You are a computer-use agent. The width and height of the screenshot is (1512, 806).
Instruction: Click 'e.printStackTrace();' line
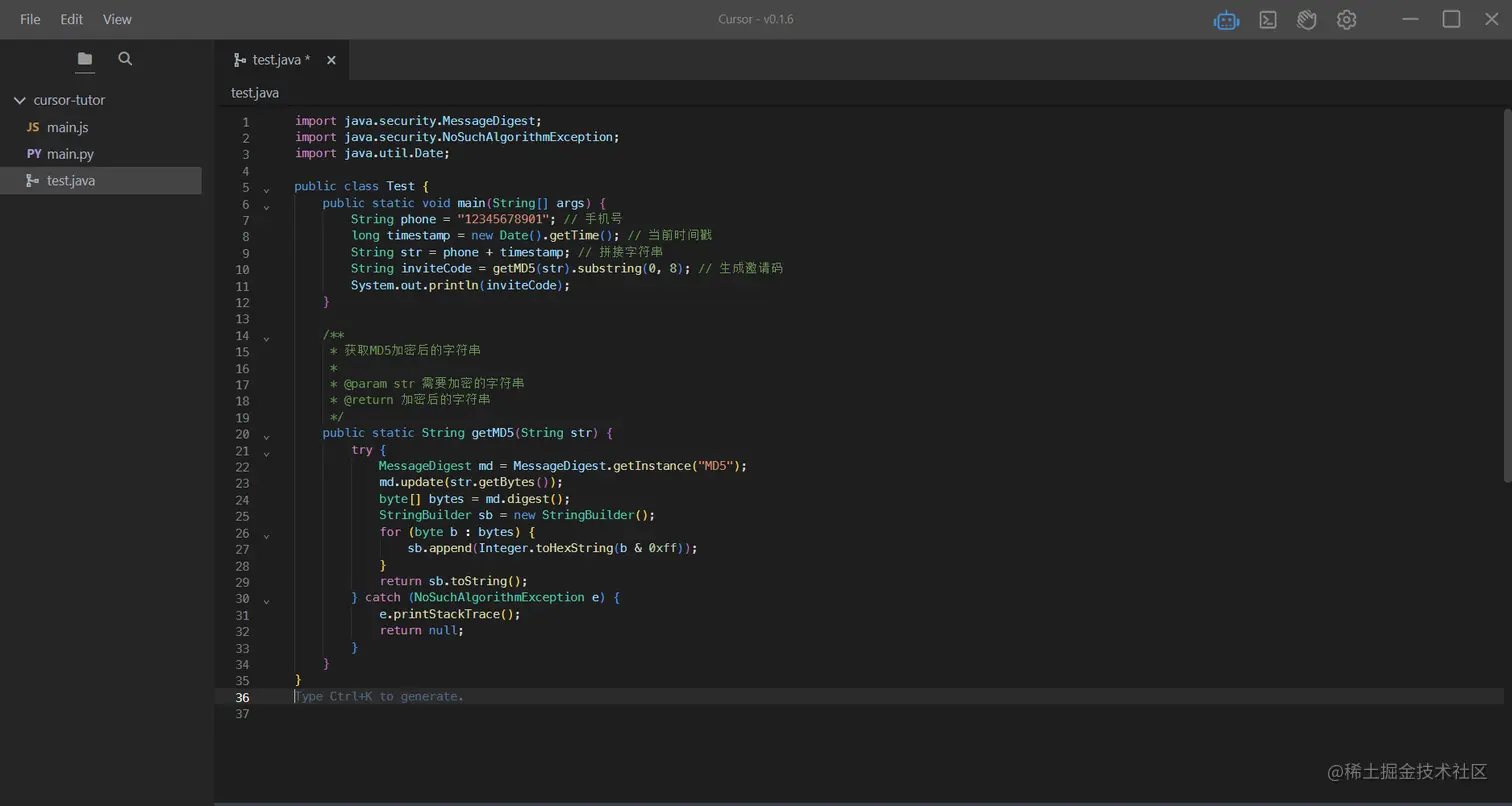point(450,614)
